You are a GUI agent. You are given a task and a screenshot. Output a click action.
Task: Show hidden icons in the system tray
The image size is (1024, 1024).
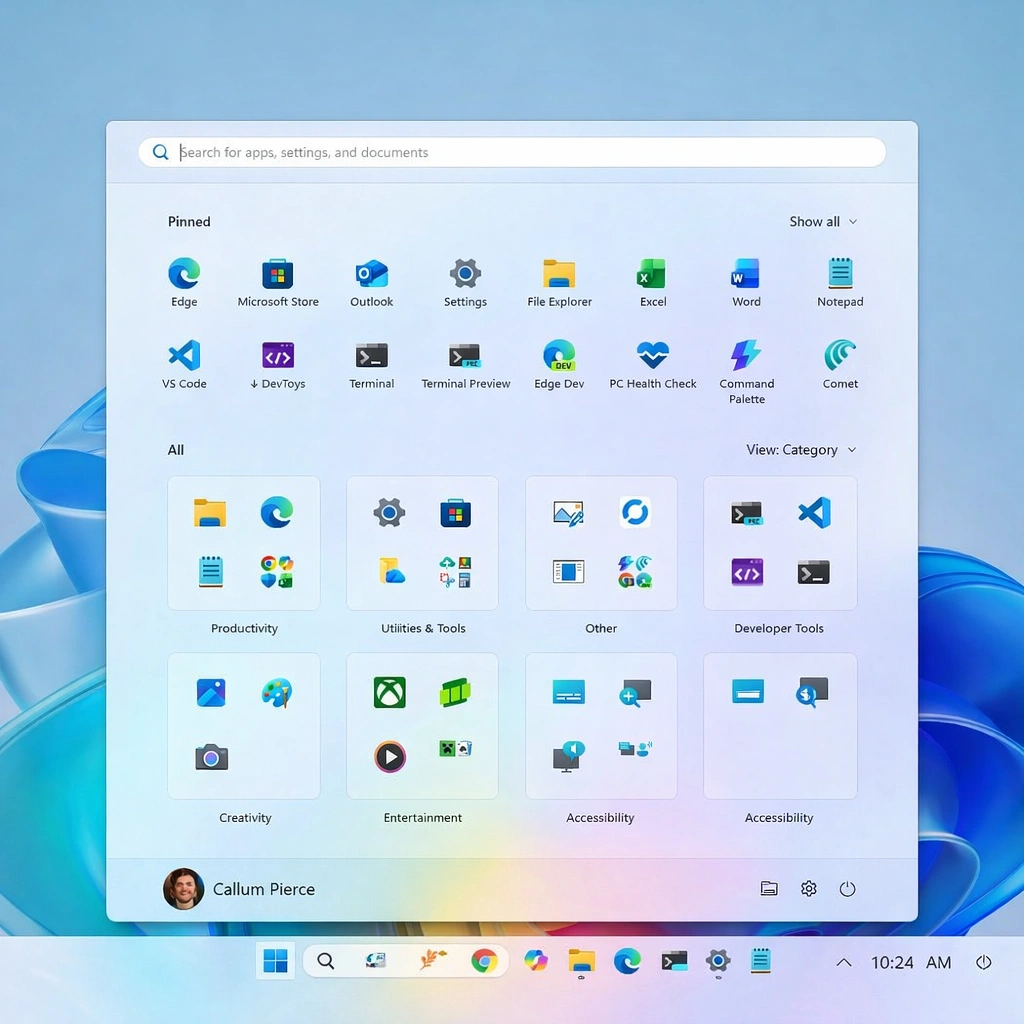click(x=843, y=961)
